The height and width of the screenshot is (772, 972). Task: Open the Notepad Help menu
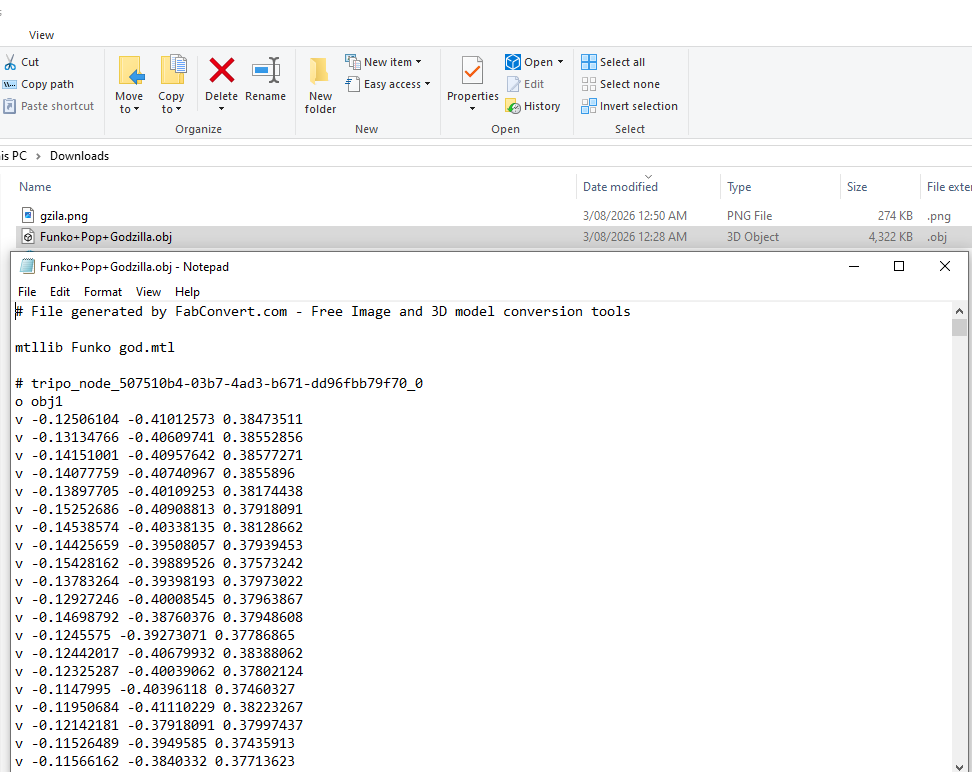tap(187, 292)
